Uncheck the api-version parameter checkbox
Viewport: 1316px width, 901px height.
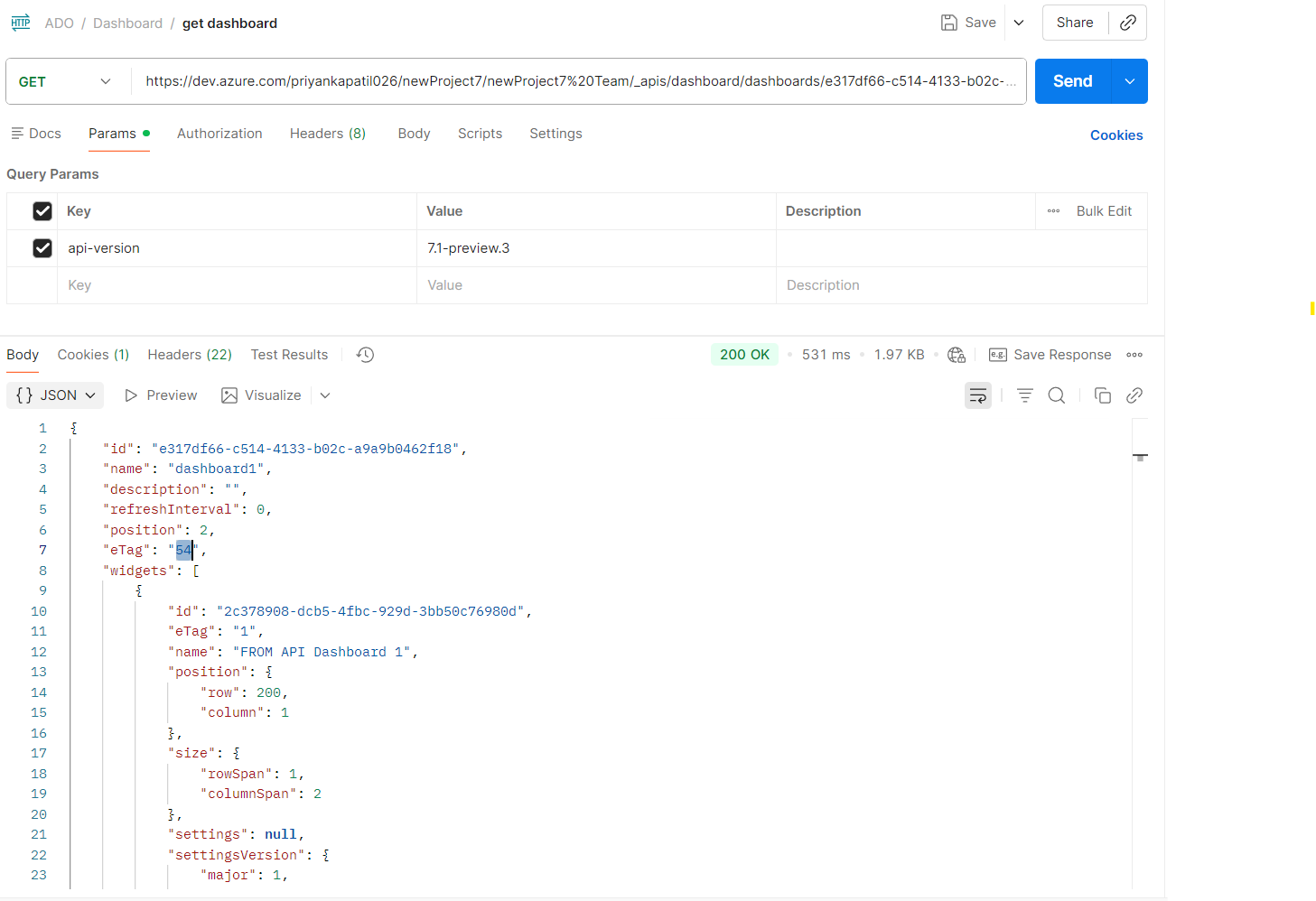(x=42, y=248)
